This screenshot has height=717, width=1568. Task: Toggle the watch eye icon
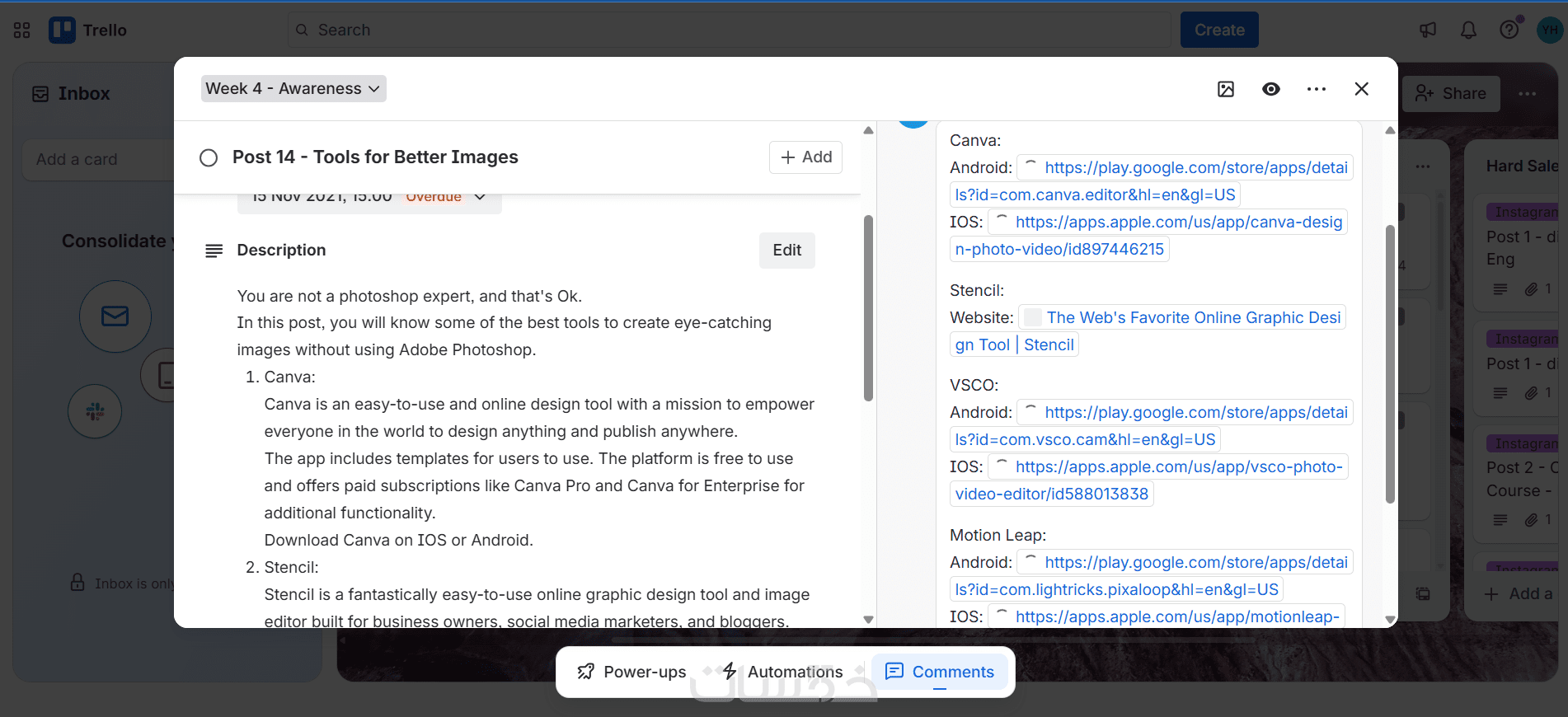(x=1271, y=89)
